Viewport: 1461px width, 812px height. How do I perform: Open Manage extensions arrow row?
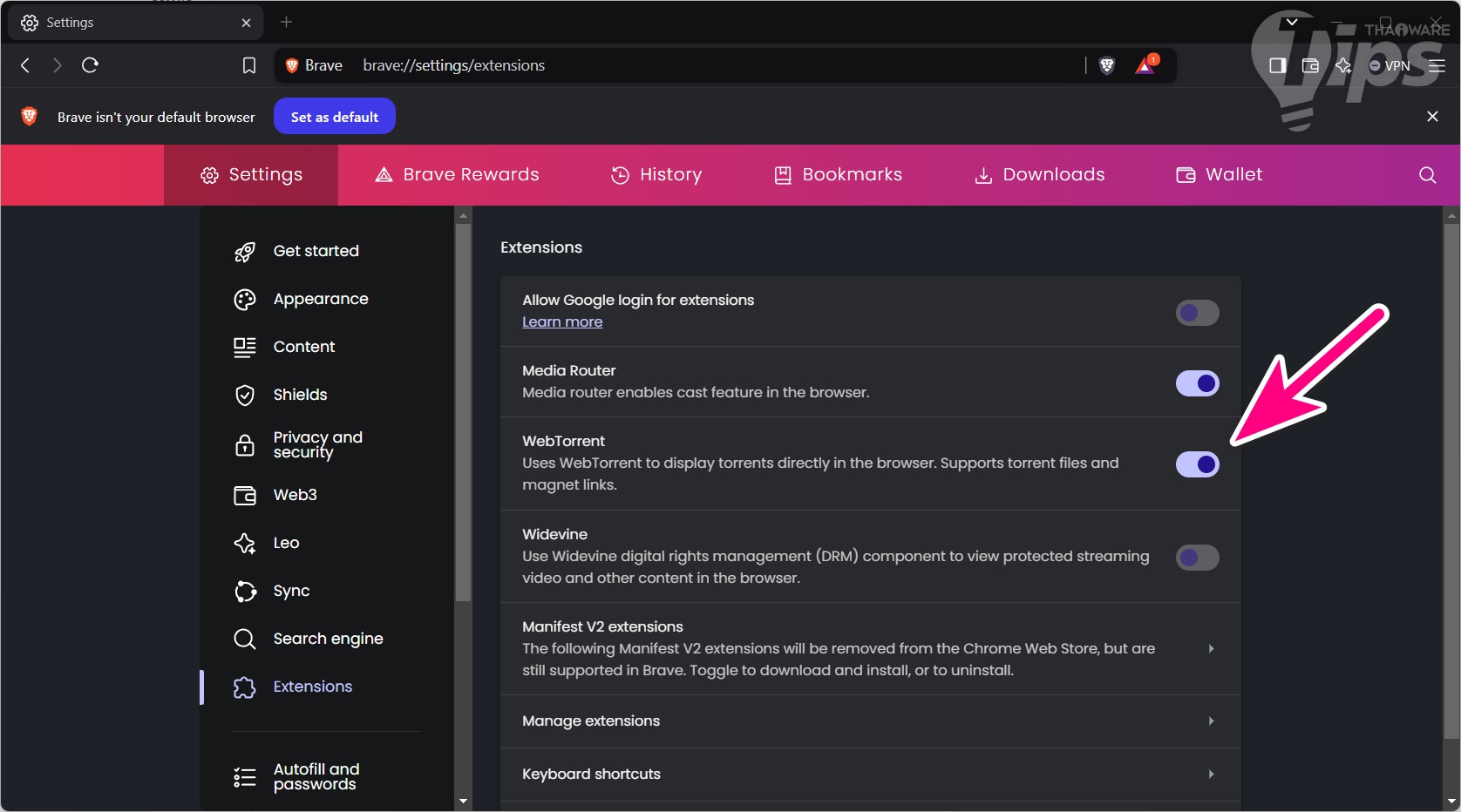pos(1211,721)
